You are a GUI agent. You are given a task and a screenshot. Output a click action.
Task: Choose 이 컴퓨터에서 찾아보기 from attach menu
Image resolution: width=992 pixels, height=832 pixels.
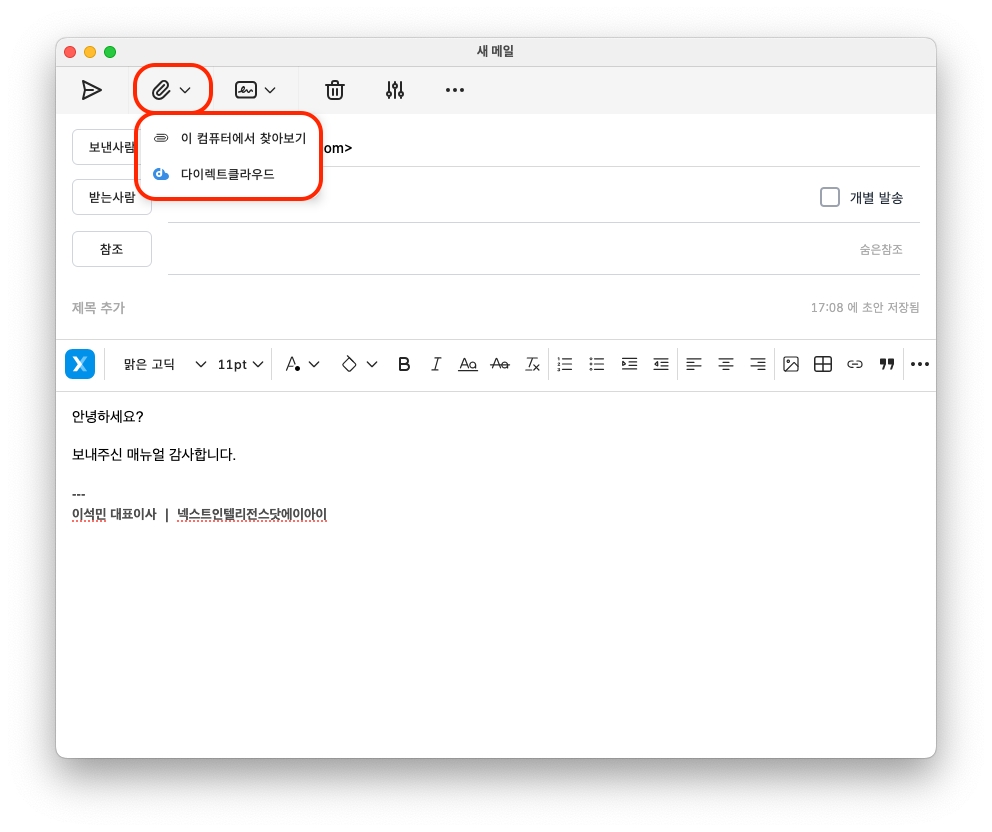(x=242, y=138)
